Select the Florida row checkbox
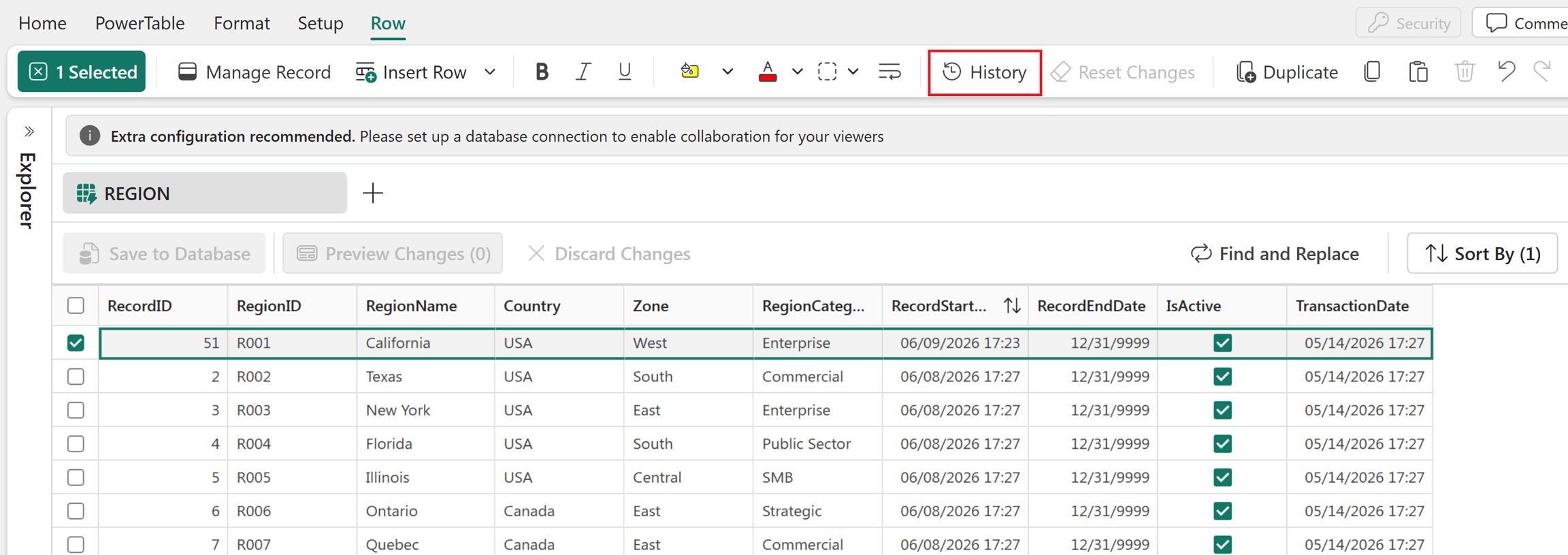The width and height of the screenshot is (1568, 555). [x=76, y=444]
